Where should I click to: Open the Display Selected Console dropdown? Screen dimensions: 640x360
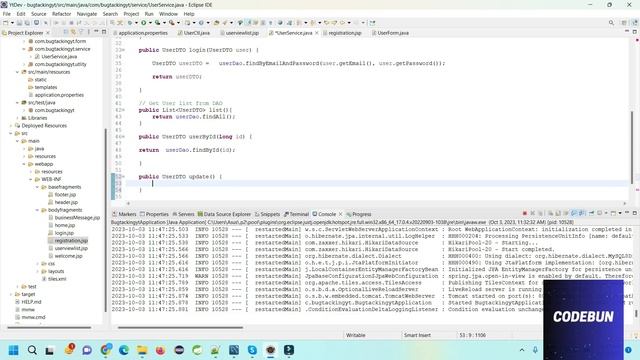[x=606, y=213]
